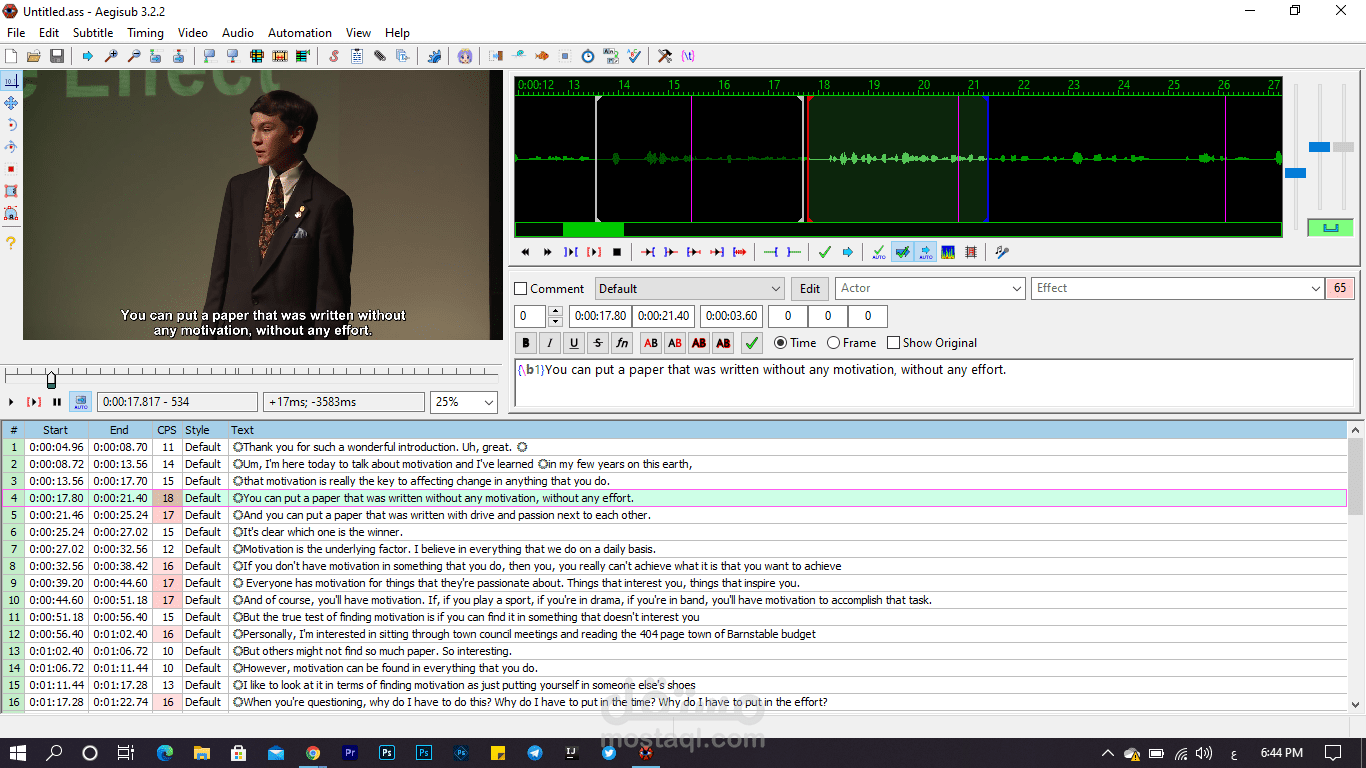The height and width of the screenshot is (768, 1366).
Task: Select the Frame radio button
Action: [x=833, y=343]
